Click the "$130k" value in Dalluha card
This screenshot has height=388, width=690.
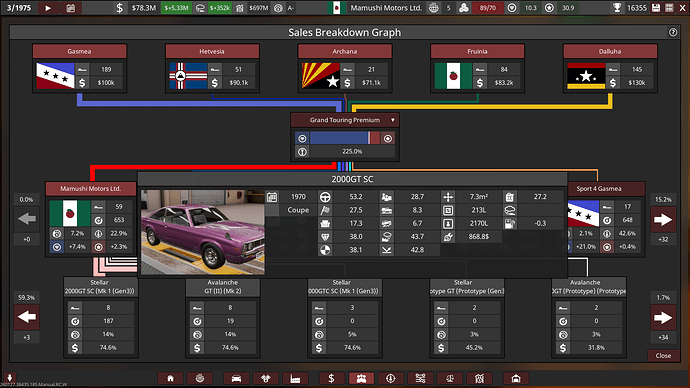tap(637, 83)
